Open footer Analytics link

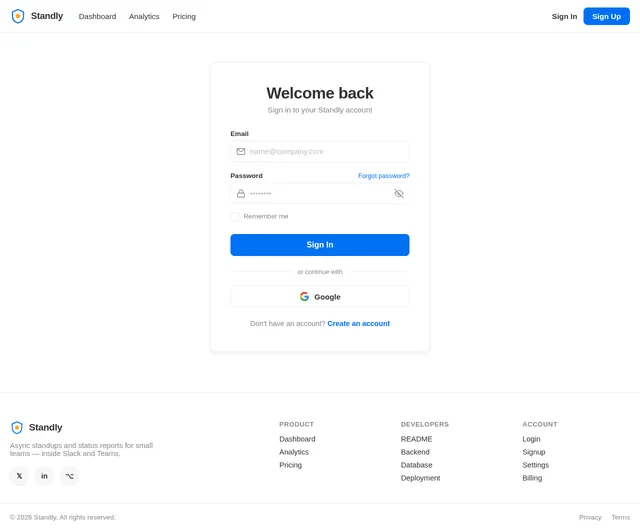tap(294, 452)
